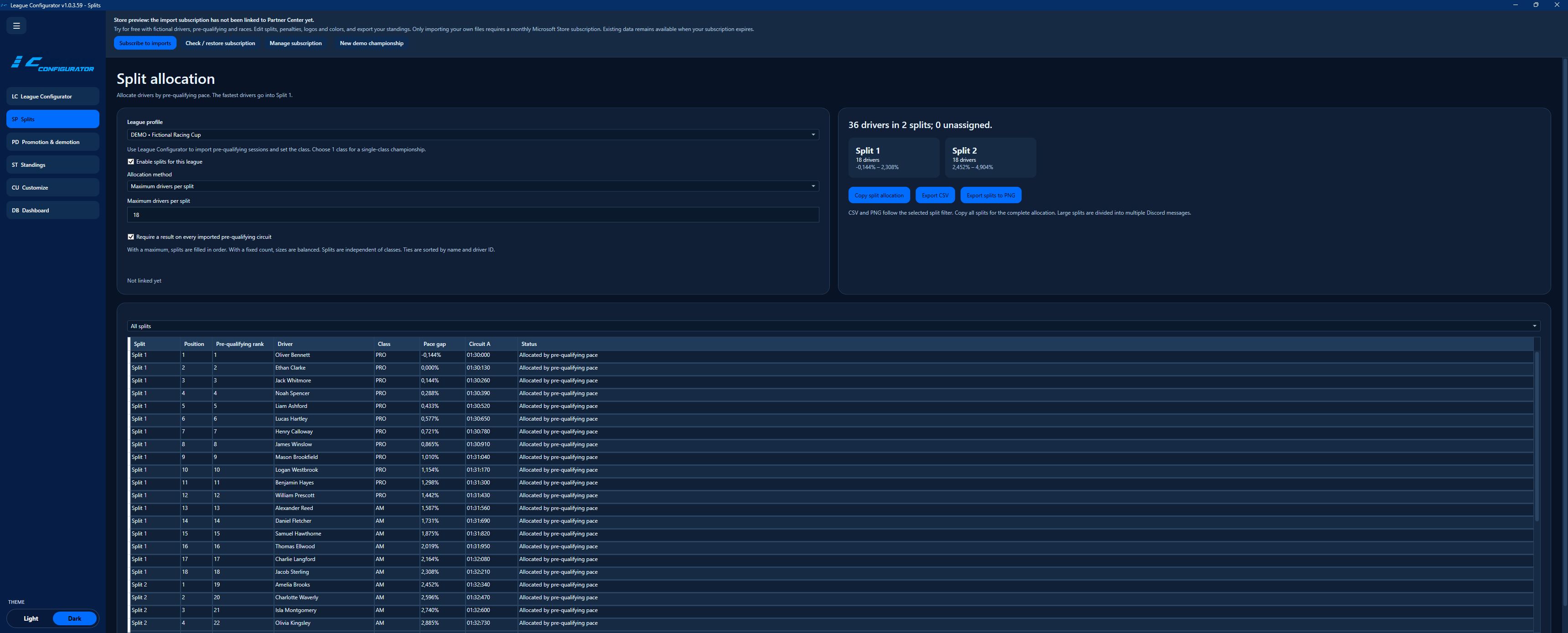Open the Customize page
The height and width of the screenshot is (633, 1568).
pyautogui.click(x=53, y=187)
